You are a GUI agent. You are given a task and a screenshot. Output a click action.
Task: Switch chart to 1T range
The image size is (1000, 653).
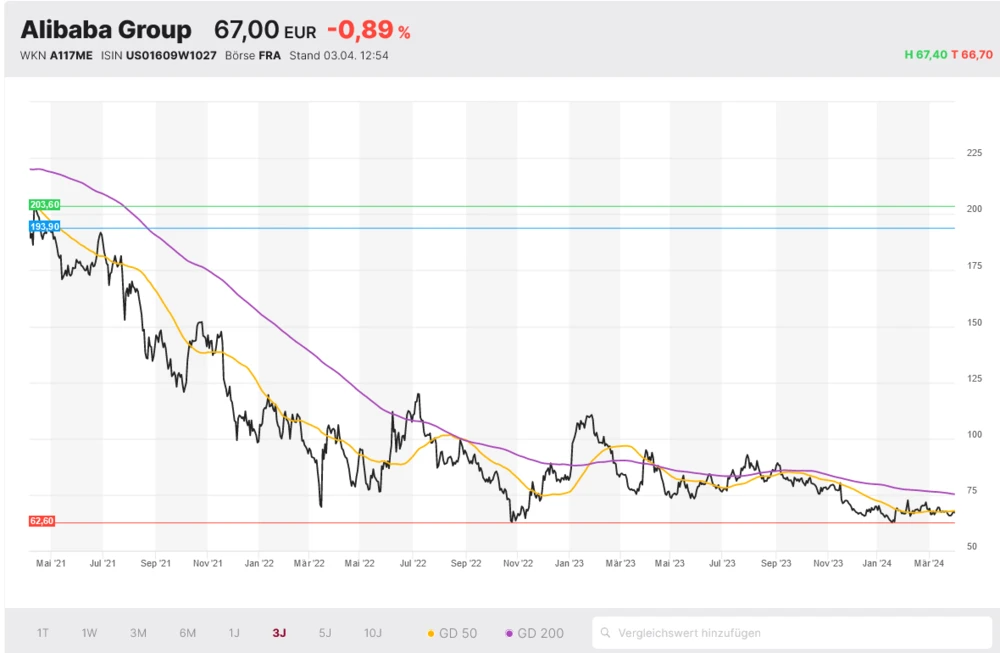click(x=43, y=633)
